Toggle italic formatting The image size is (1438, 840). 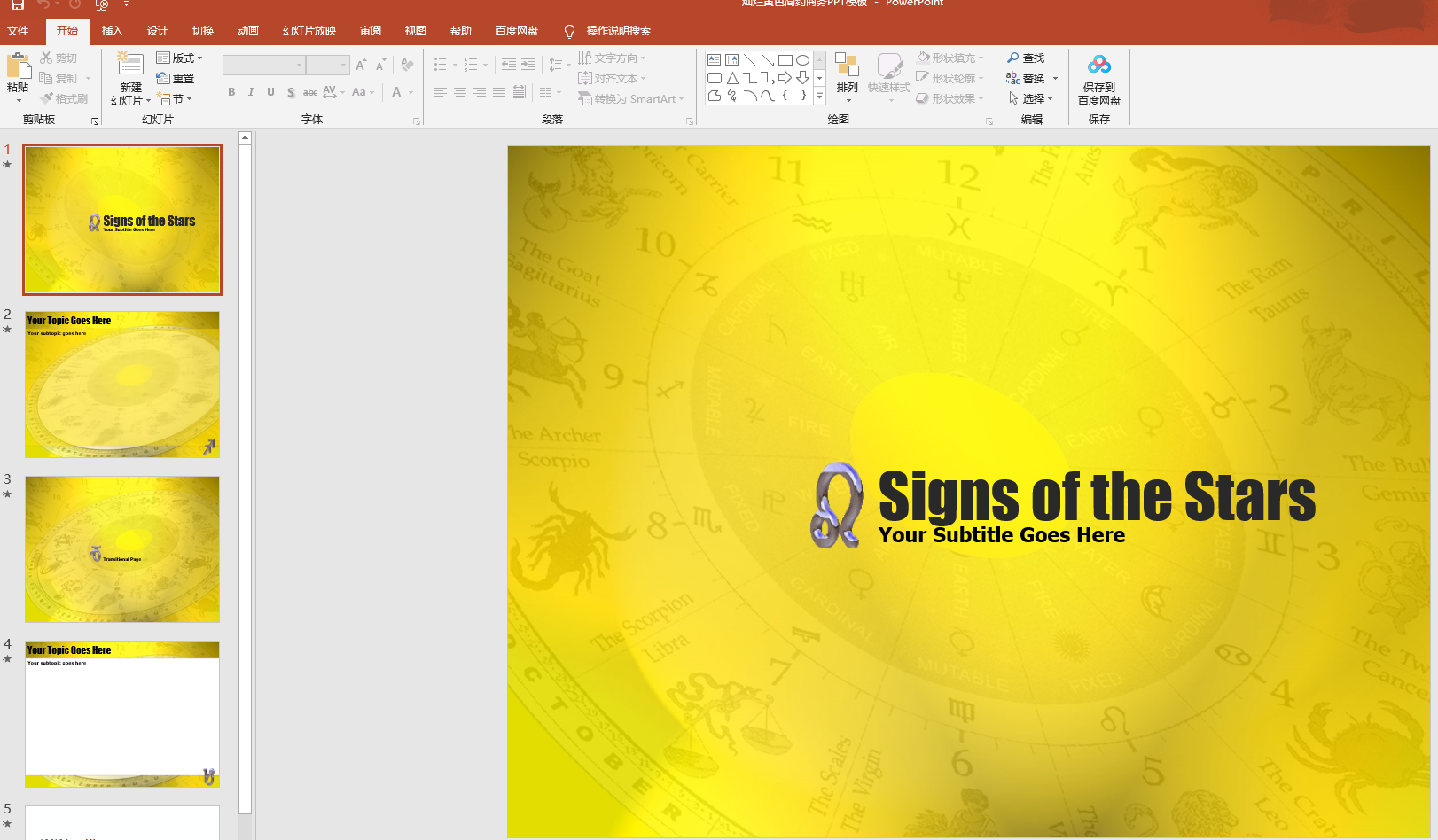click(251, 92)
